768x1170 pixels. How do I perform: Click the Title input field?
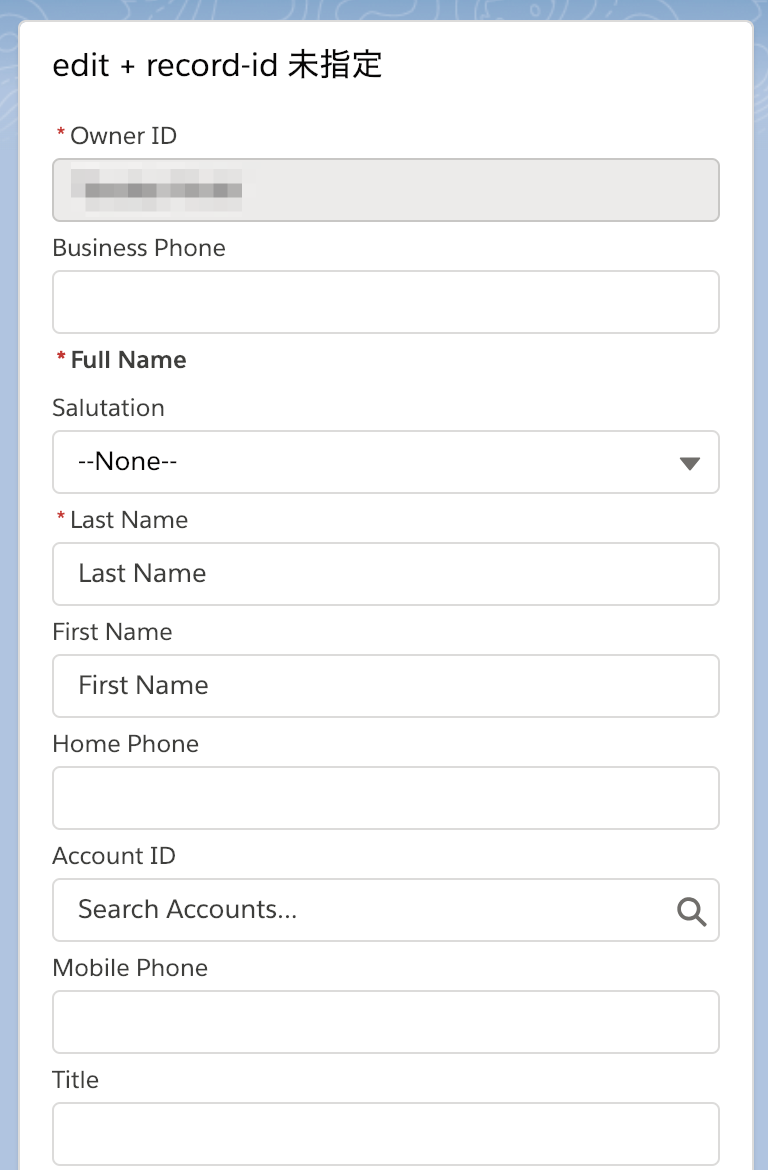point(385,1132)
